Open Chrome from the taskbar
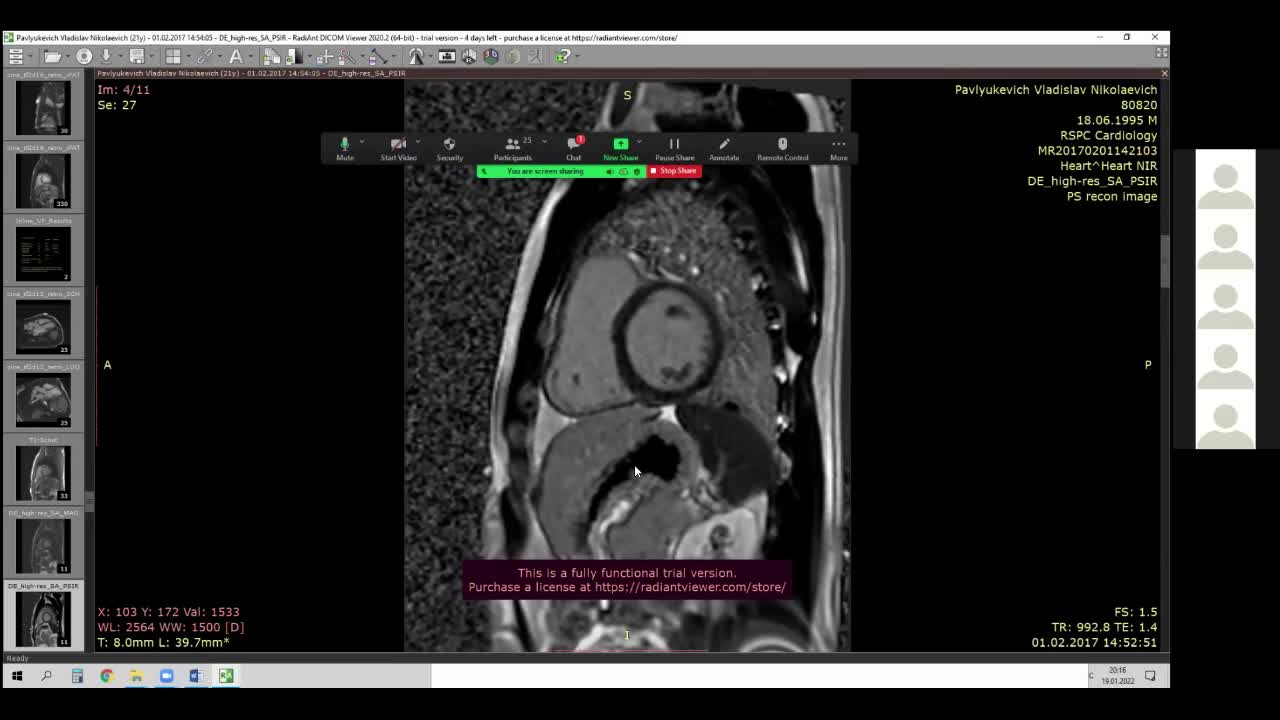 point(106,676)
